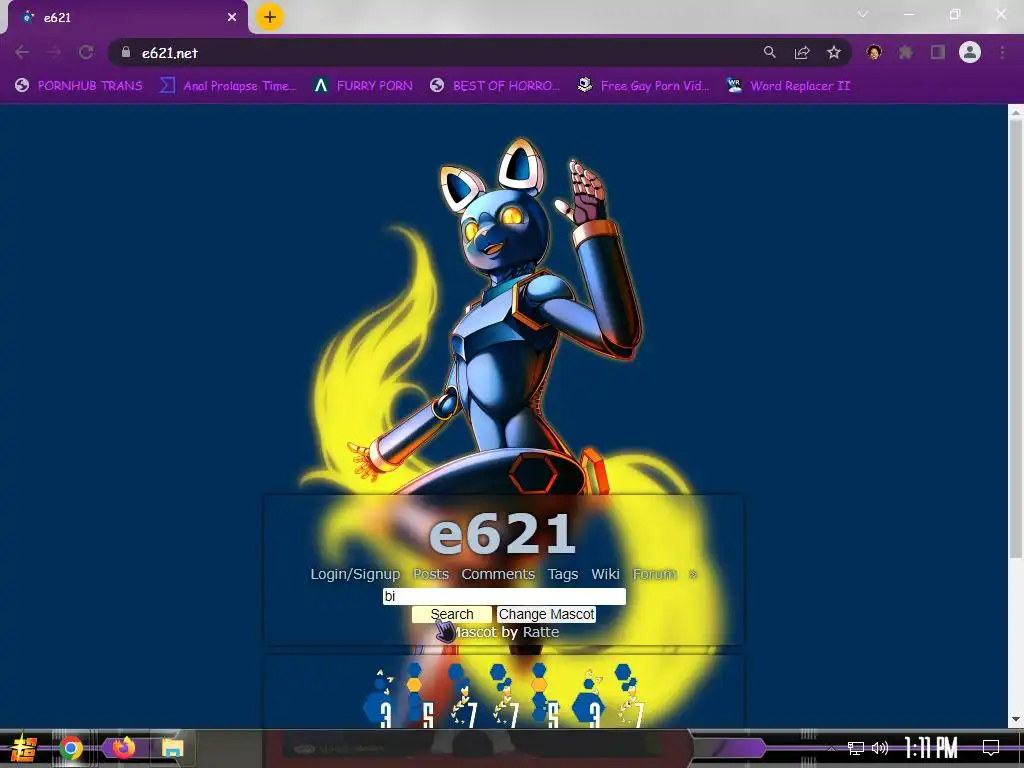The width and height of the screenshot is (1024, 768).
Task: Close the e621 tab
Action: coord(232,17)
